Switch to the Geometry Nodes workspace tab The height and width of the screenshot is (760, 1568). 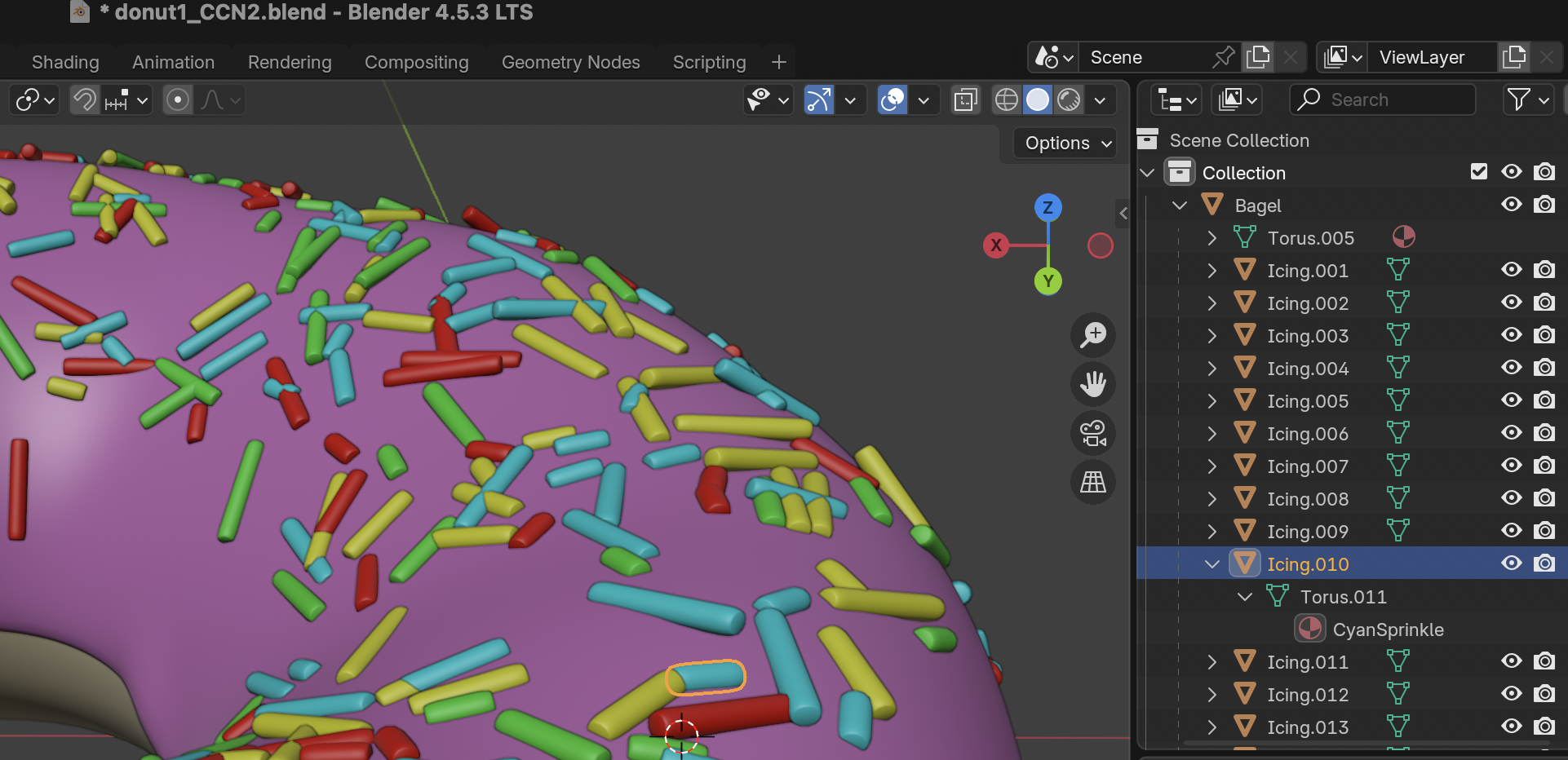click(570, 62)
